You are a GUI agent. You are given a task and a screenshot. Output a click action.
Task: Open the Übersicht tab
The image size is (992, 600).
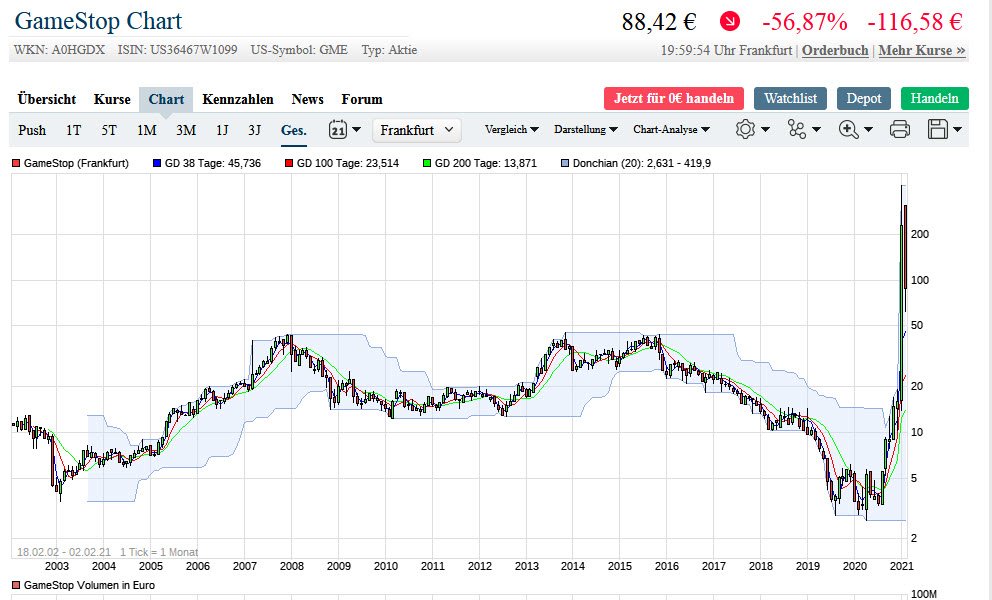pyautogui.click(x=47, y=99)
